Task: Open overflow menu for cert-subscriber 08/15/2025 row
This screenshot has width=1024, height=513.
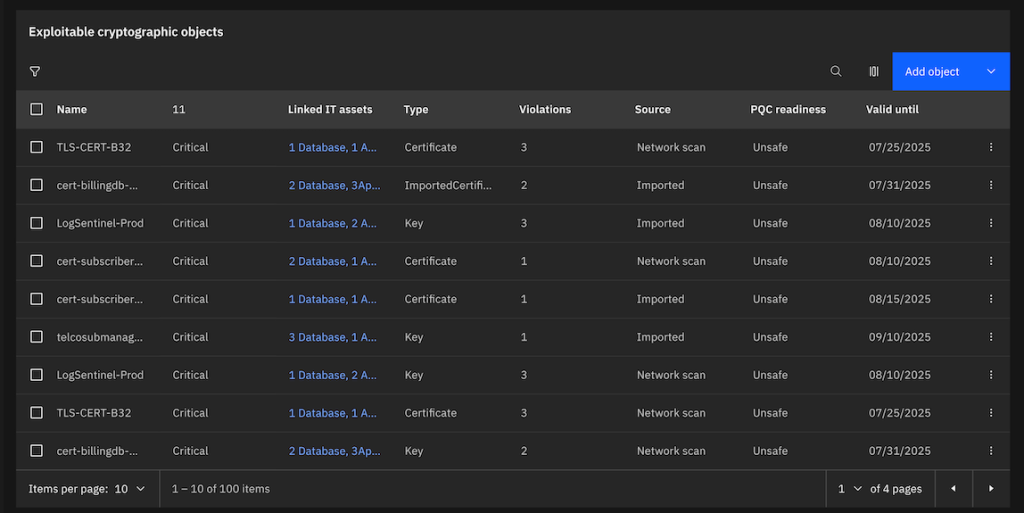Action: (991, 299)
